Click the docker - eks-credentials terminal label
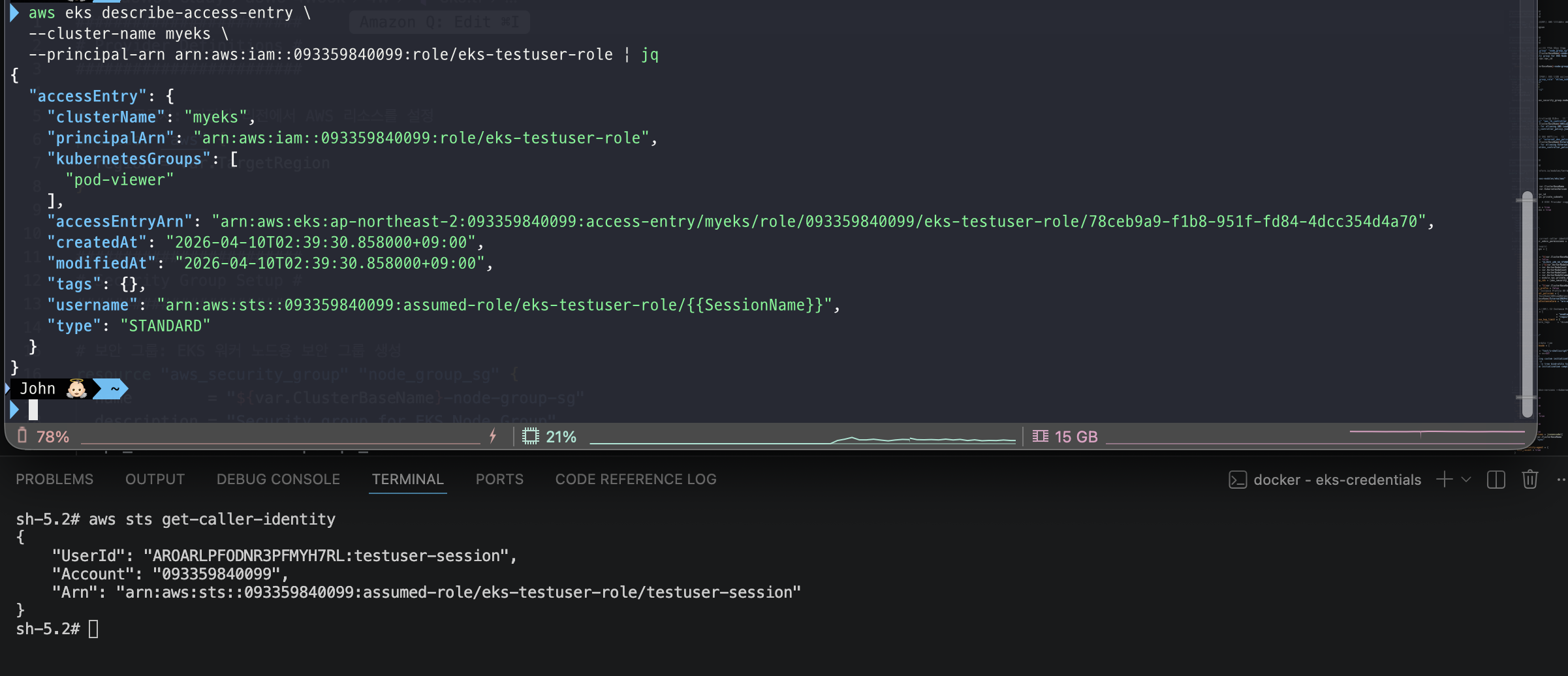The image size is (1568, 676). (1337, 480)
